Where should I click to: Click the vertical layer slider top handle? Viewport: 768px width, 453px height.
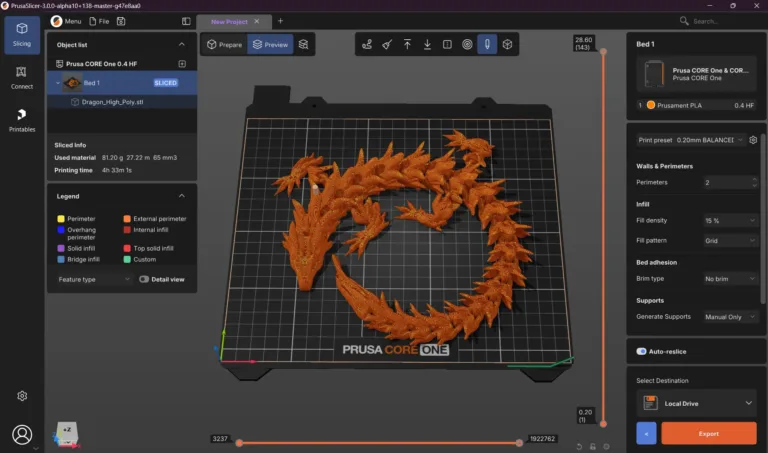(603, 51)
